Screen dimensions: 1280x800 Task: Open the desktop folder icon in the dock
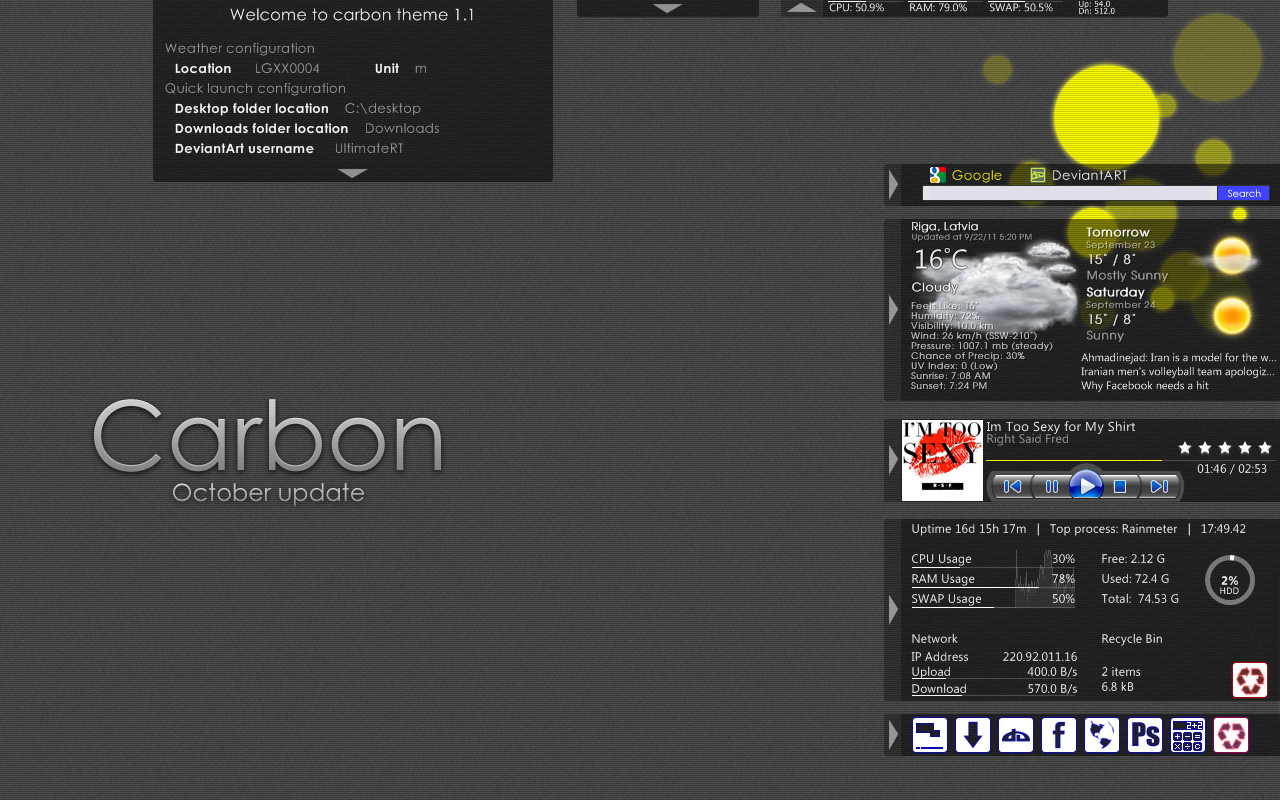(929, 735)
